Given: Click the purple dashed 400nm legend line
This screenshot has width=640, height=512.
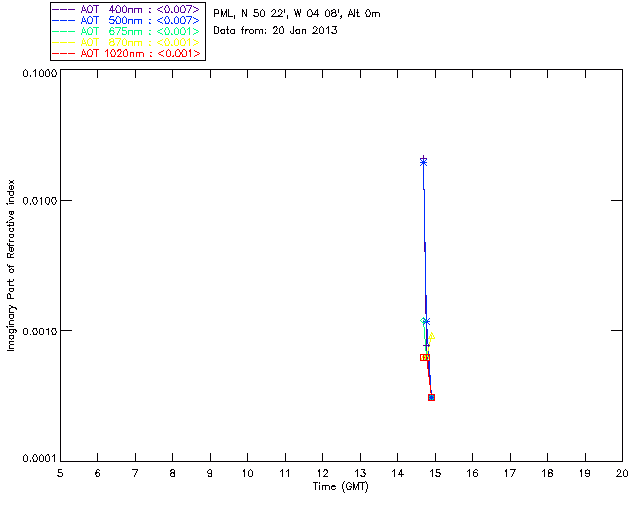Looking at the screenshot, I should pyautogui.click(x=64, y=9).
